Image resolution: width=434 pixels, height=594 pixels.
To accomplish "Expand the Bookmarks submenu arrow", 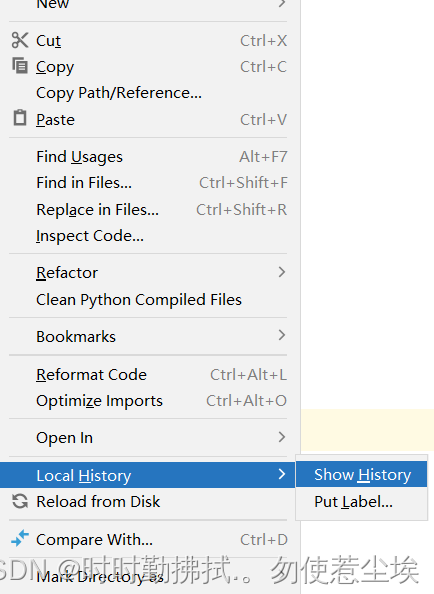I will 281,335.
